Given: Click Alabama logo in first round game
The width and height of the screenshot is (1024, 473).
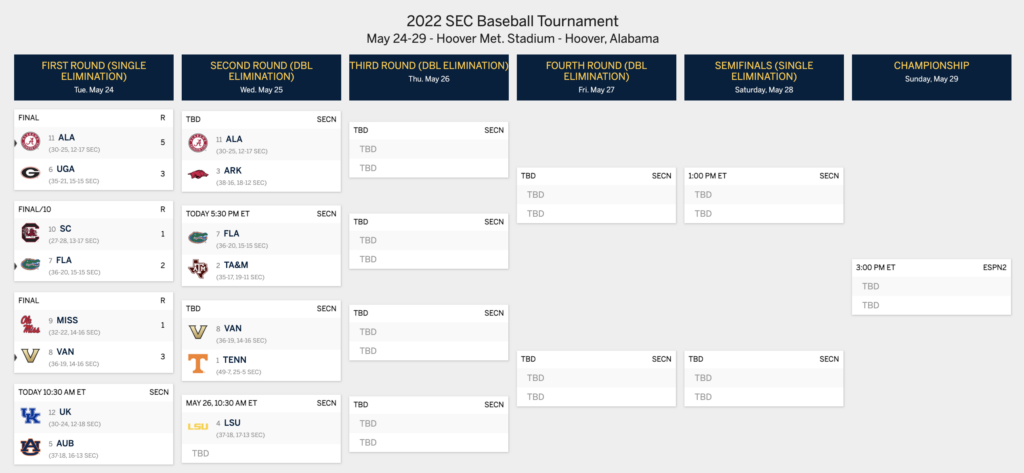Looking at the screenshot, I should [x=30, y=142].
